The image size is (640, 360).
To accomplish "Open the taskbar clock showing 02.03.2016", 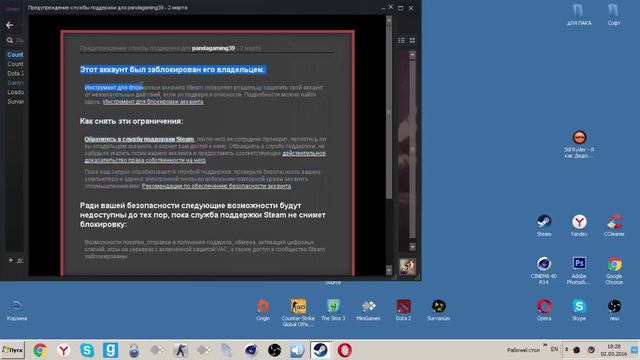I will 613,350.
